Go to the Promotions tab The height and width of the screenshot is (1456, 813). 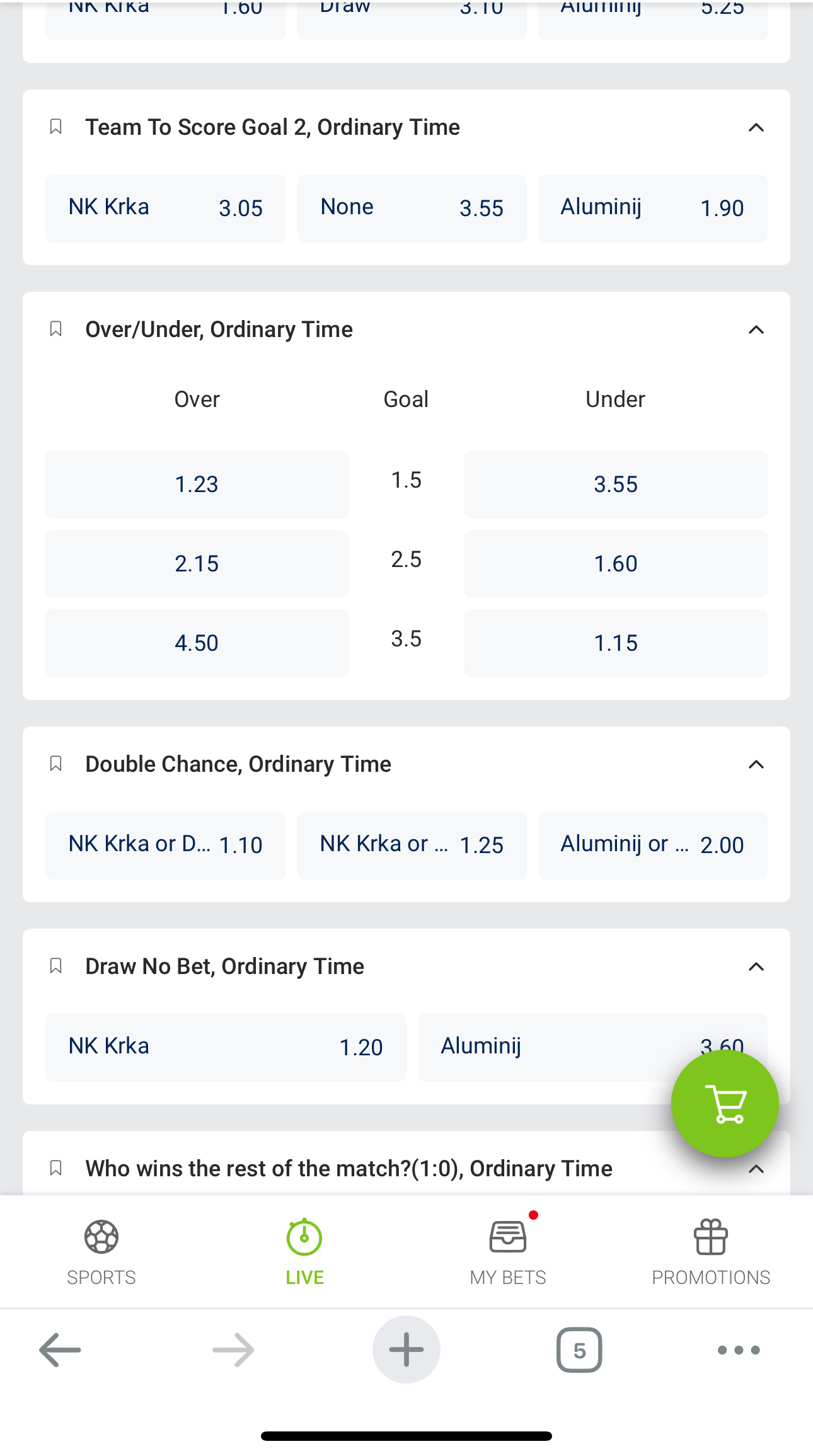[x=711, y=1251]
